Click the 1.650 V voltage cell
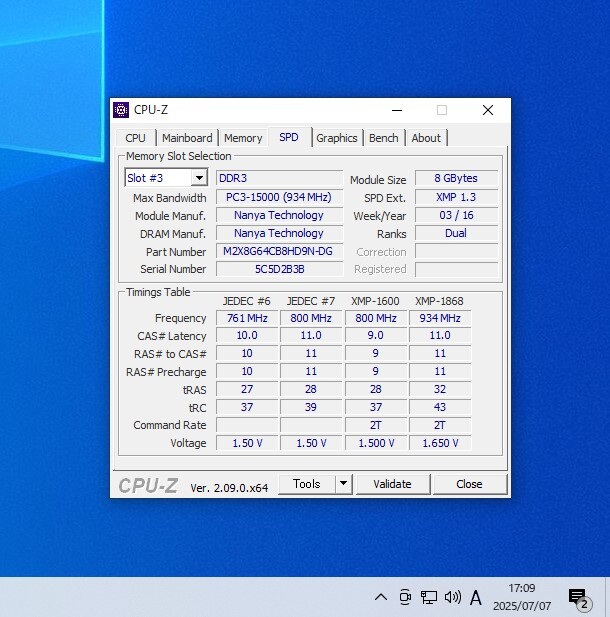Image resolution: width=610 pixels, height=617 pixels. (440, 443)
